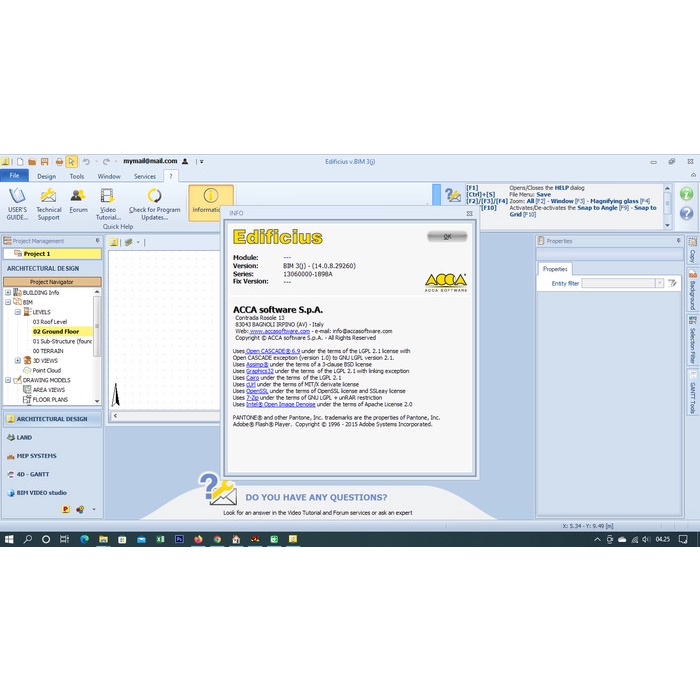Open the File menu
700x700 pixels.
[x=15, y=175]
